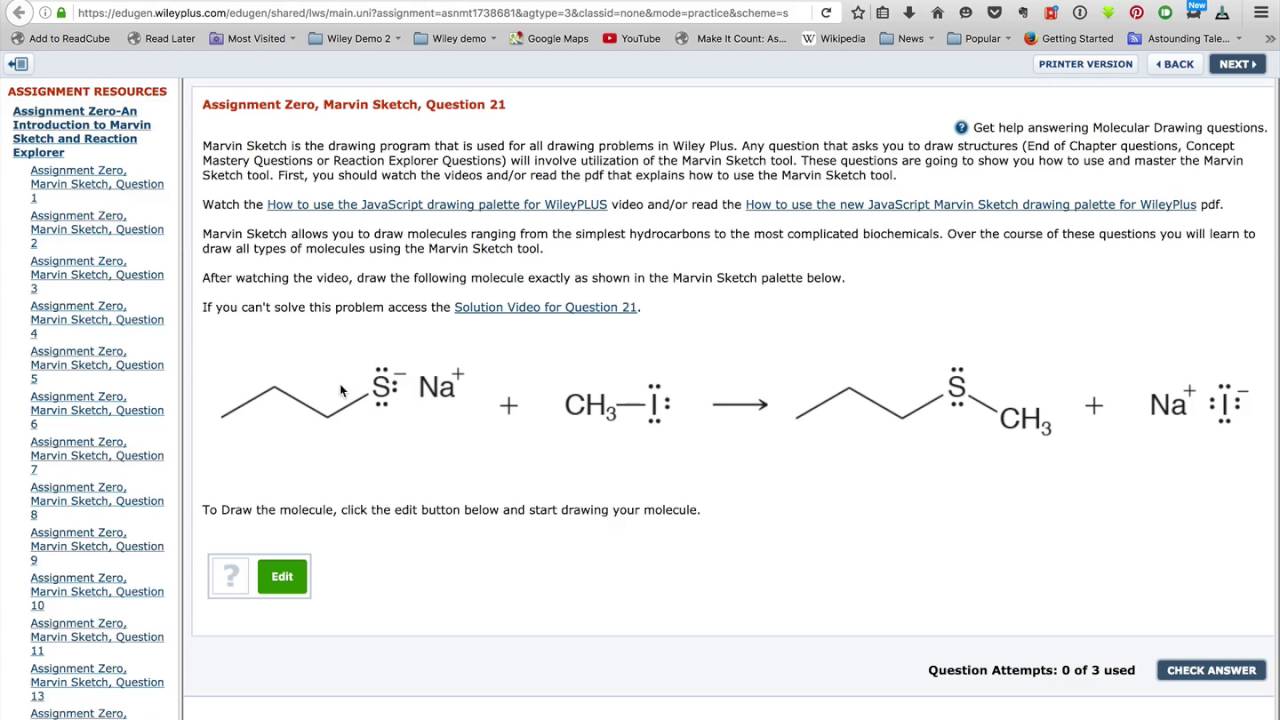Click the Next navigation button
This screenshot has height=720, width=1280.
point(1237,64)
